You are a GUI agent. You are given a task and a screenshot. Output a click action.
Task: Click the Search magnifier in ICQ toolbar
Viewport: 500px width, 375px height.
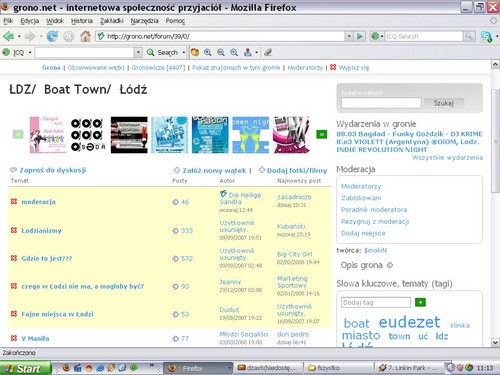[x=150, y=52]
